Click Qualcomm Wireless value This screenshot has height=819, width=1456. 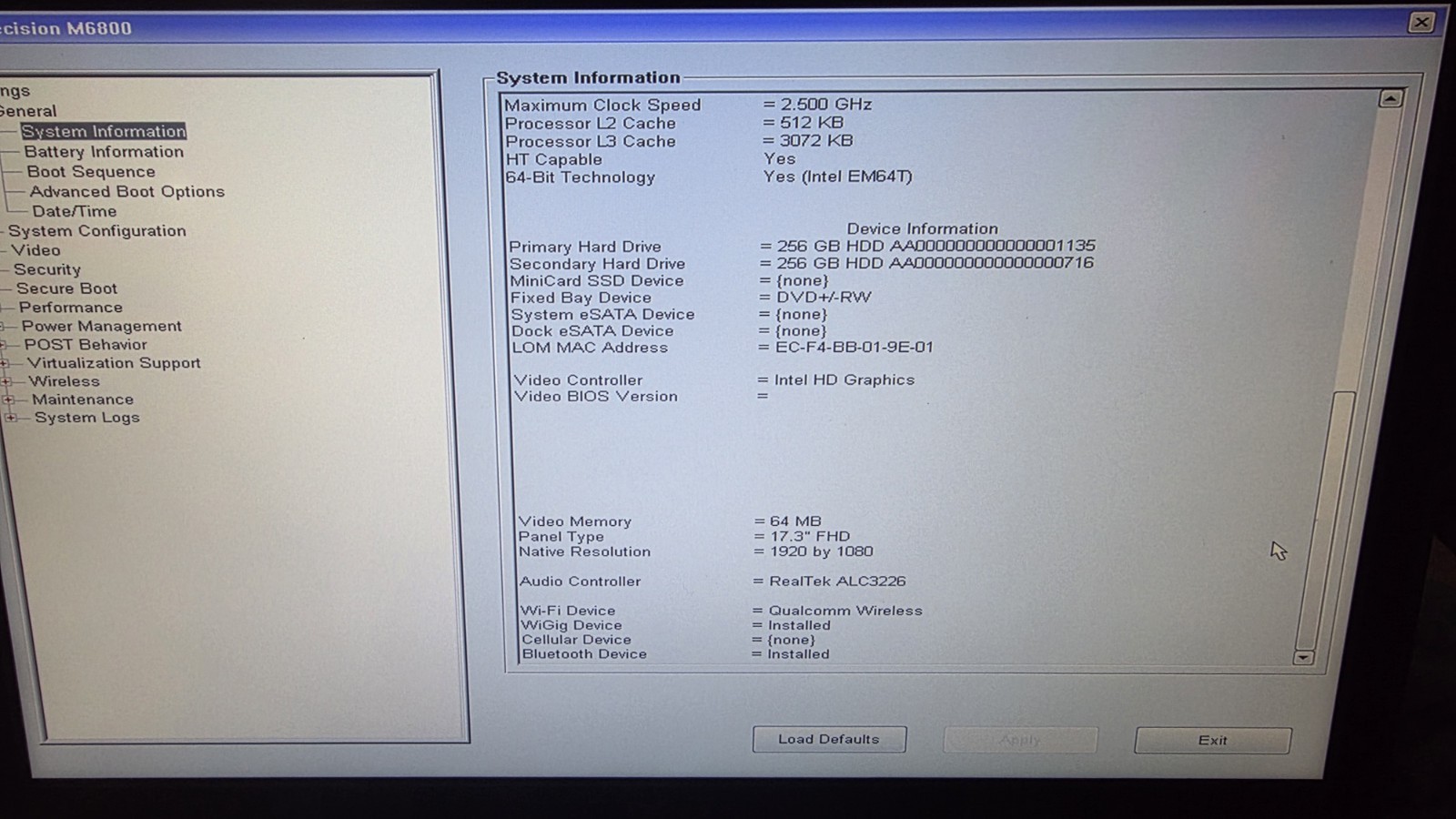point(845,611)
